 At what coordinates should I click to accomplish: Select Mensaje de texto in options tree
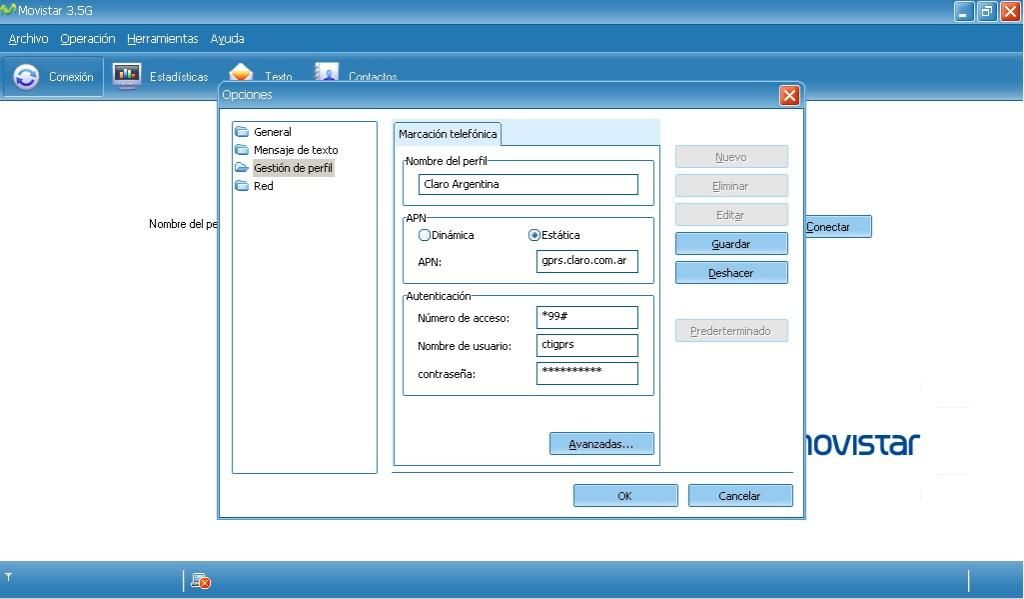tap(296, 150)
